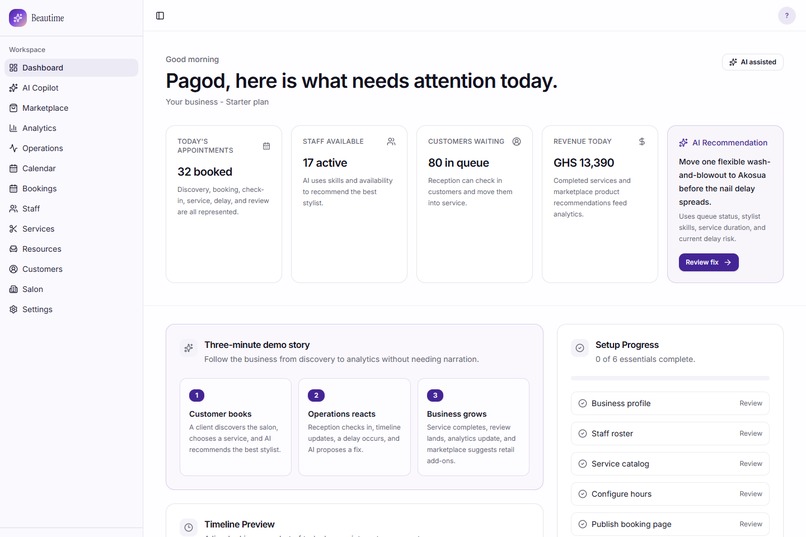The width and height of the screenshot is (806, 537).
Task: Toggle the Business profile check circle
Action: [x=582, y=403]
